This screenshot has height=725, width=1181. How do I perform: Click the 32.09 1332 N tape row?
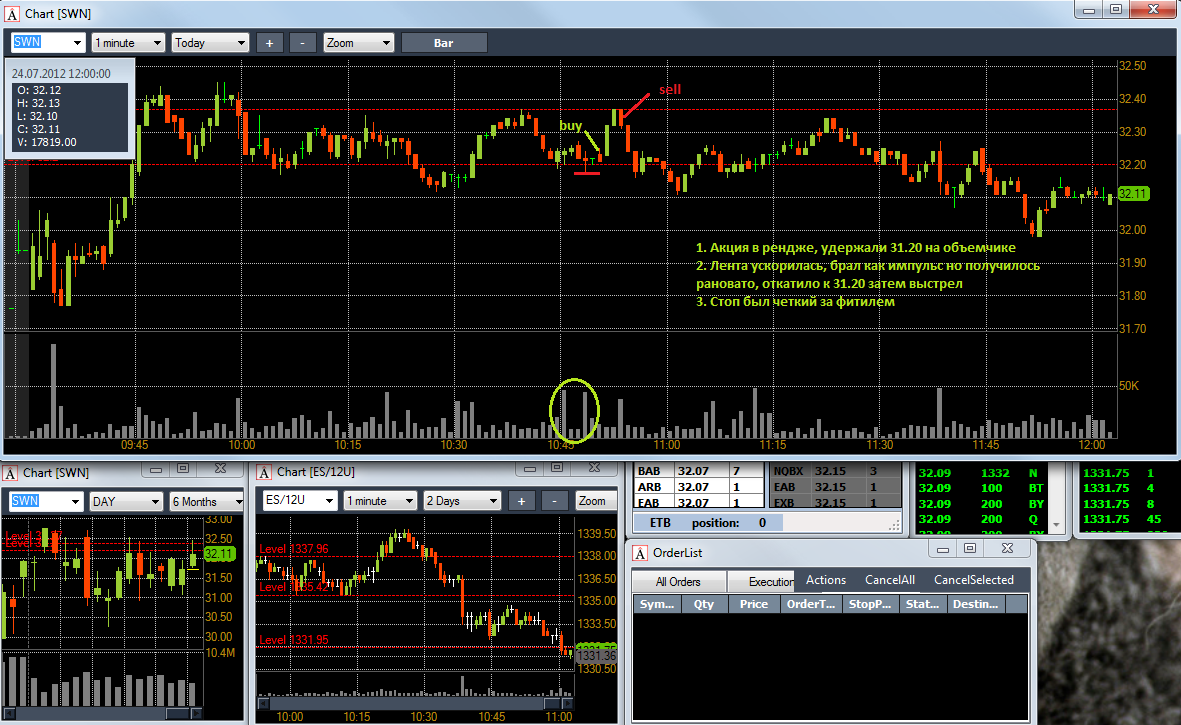[981, 473]
